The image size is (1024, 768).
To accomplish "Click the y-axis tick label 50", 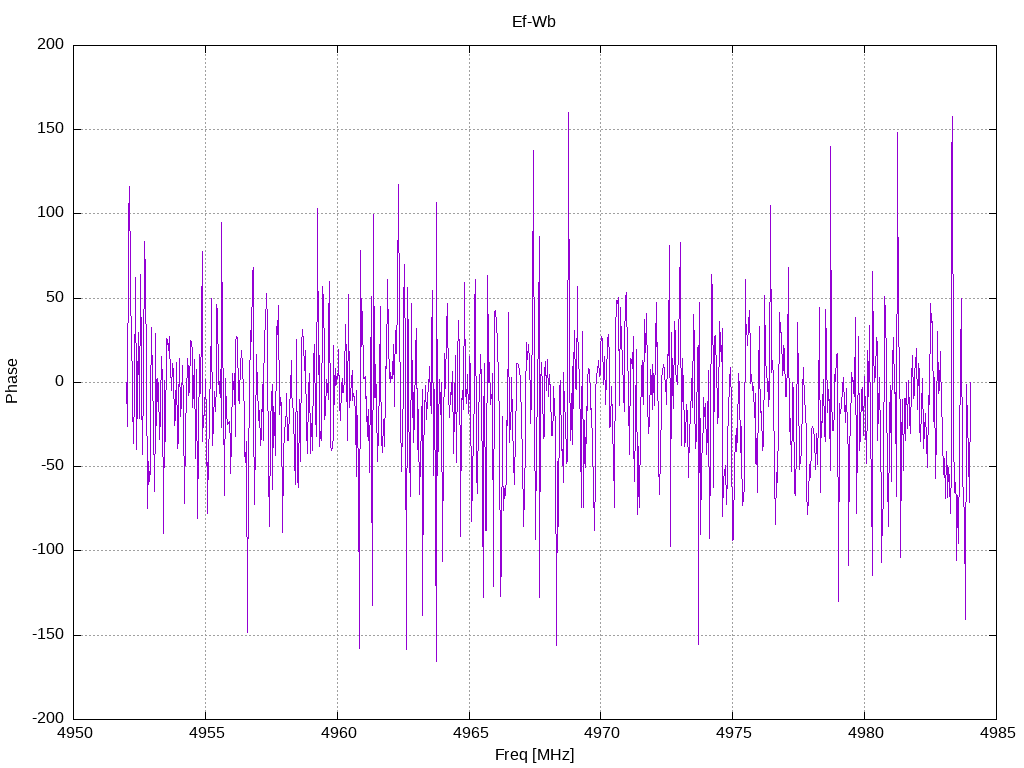I will tap(56, 297).
